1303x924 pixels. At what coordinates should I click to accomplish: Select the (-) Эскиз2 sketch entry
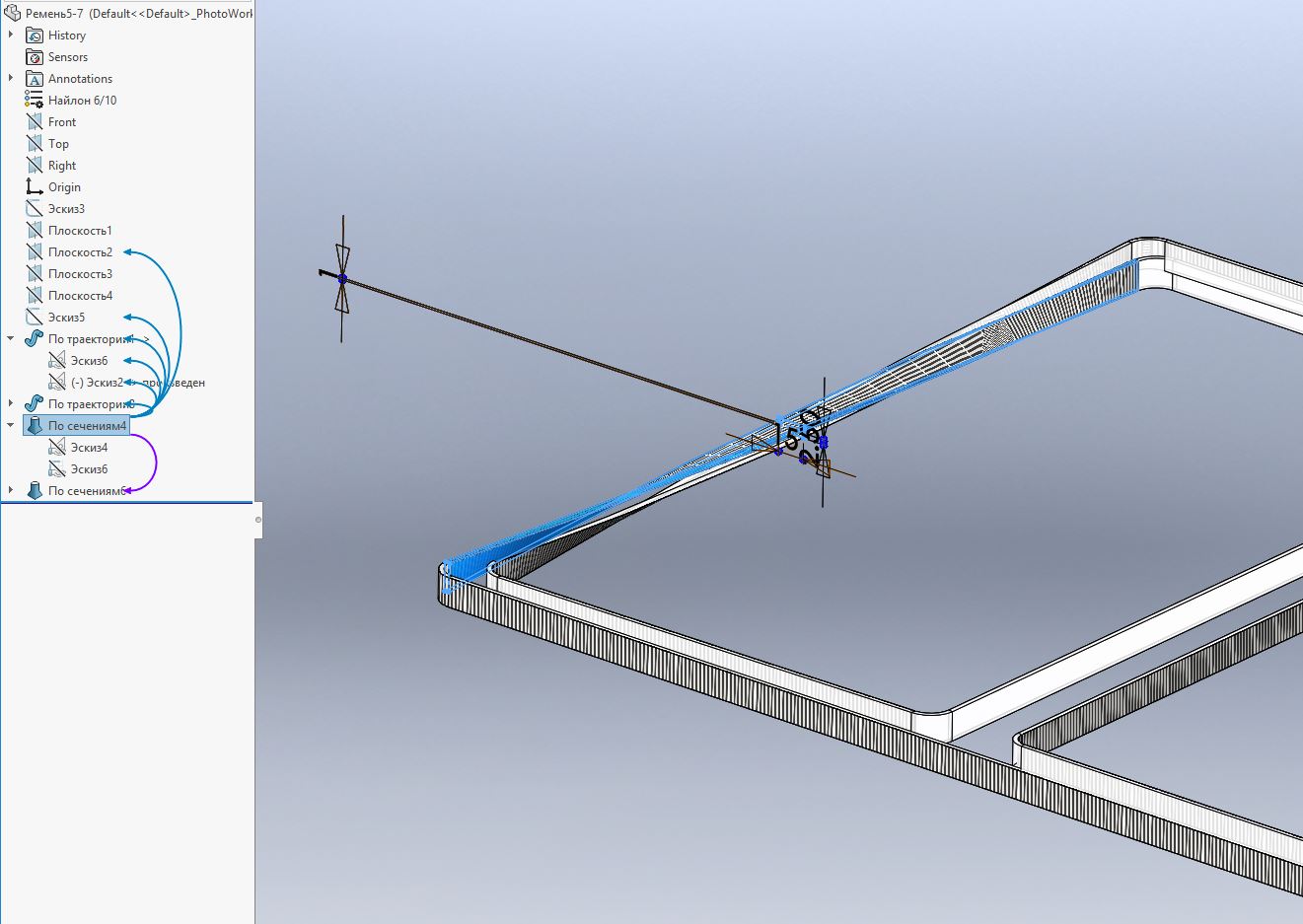(97, 383)
